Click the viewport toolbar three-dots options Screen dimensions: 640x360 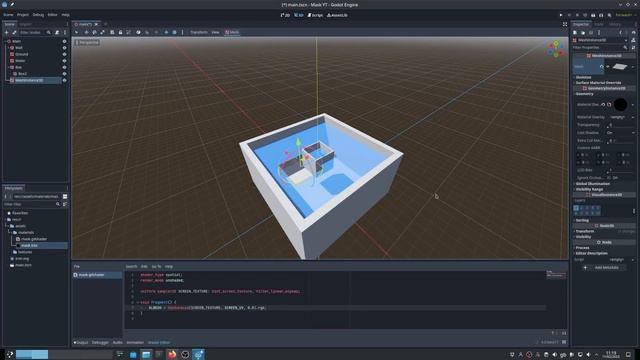coord(182,32)
